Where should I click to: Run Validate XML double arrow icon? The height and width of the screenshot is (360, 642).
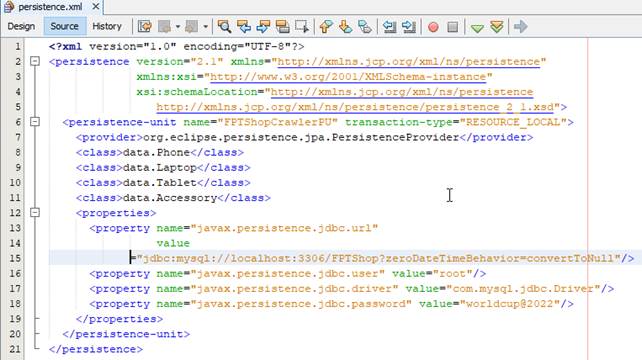497,27
